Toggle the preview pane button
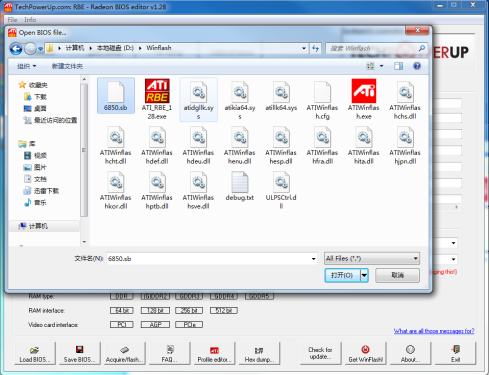Viewport: 489px width, 375px height. (398, 66)
